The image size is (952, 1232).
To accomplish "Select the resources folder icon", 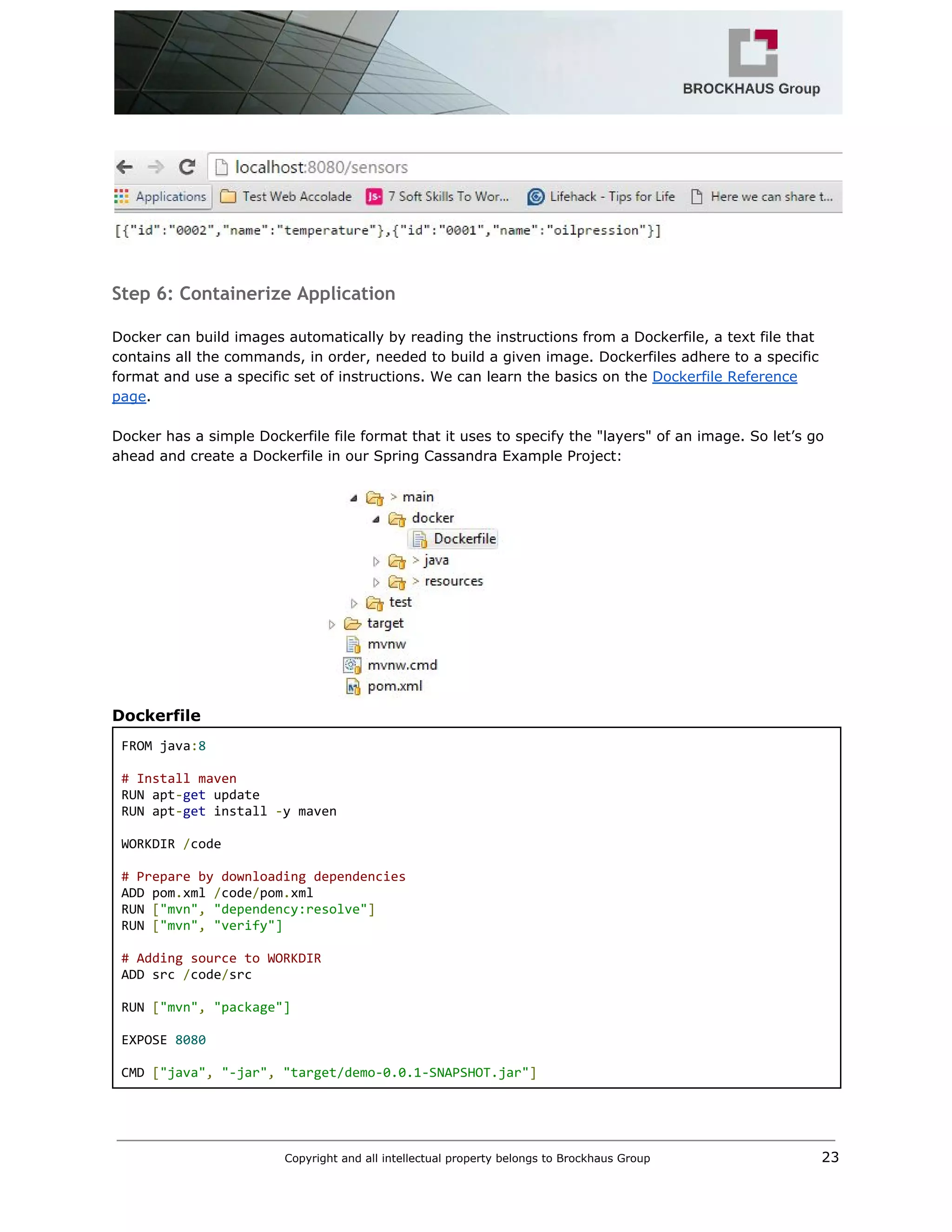I will click(x=397, y=582).
